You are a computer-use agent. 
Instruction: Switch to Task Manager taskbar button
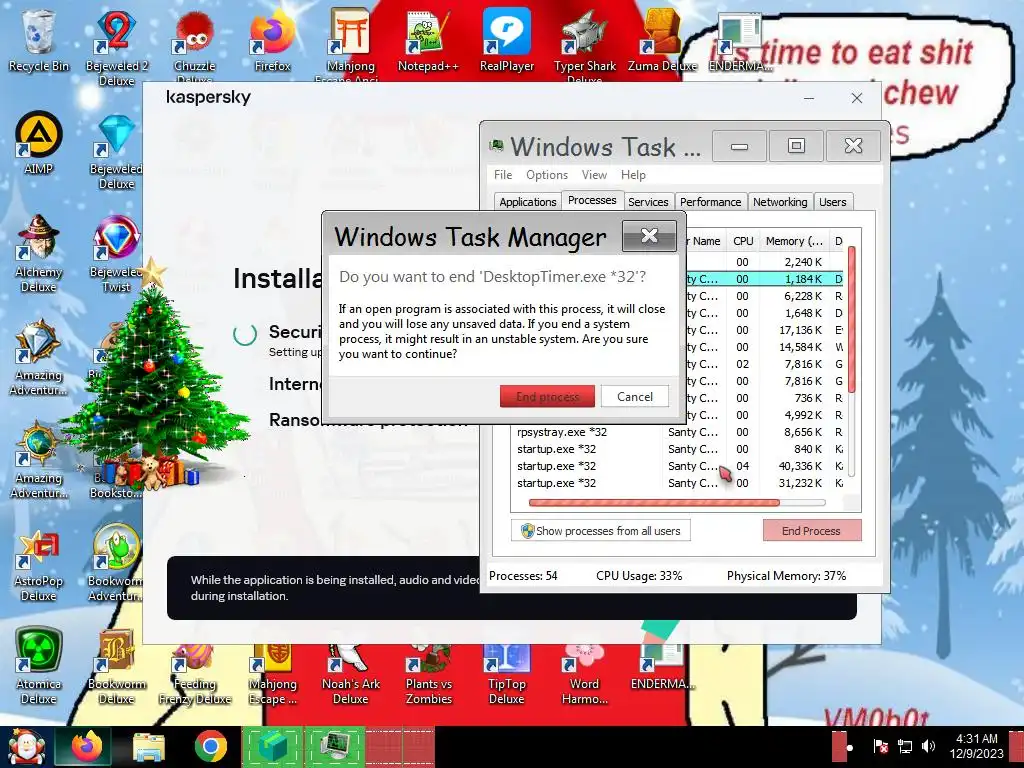click(336, 746)
